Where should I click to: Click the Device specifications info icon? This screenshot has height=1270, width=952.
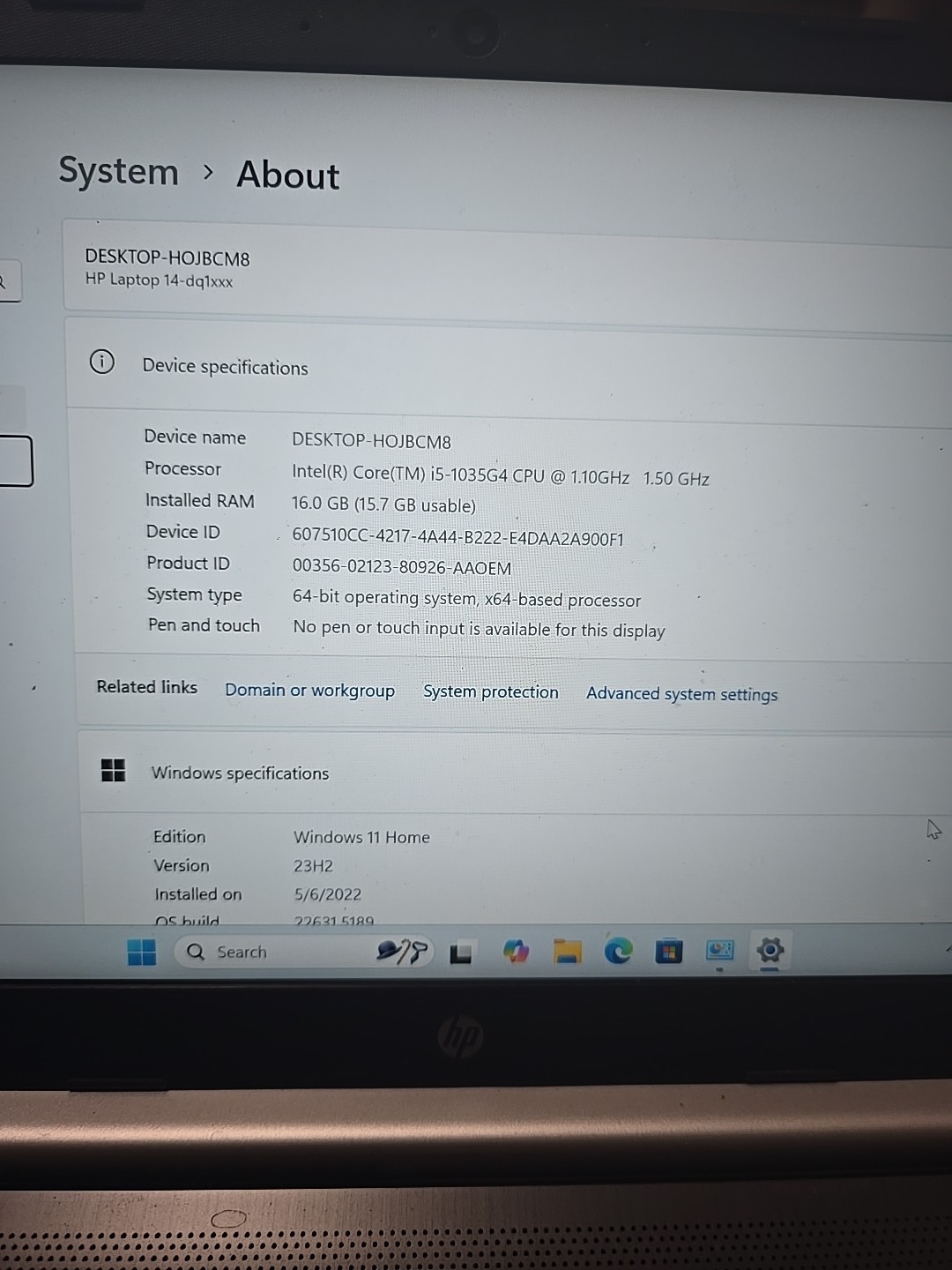(102, 362)
